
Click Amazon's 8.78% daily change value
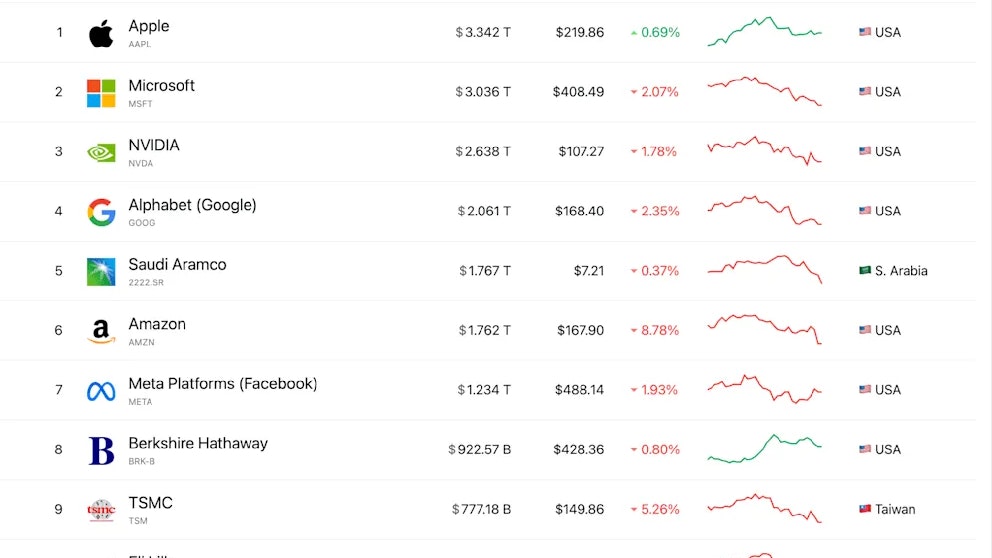pos(659,330)
